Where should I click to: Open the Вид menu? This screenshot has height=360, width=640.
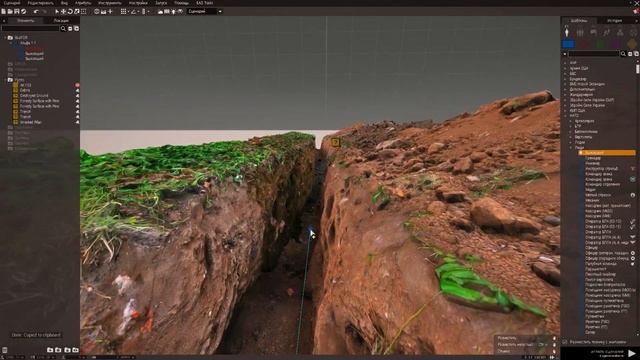tap(64, 3)
